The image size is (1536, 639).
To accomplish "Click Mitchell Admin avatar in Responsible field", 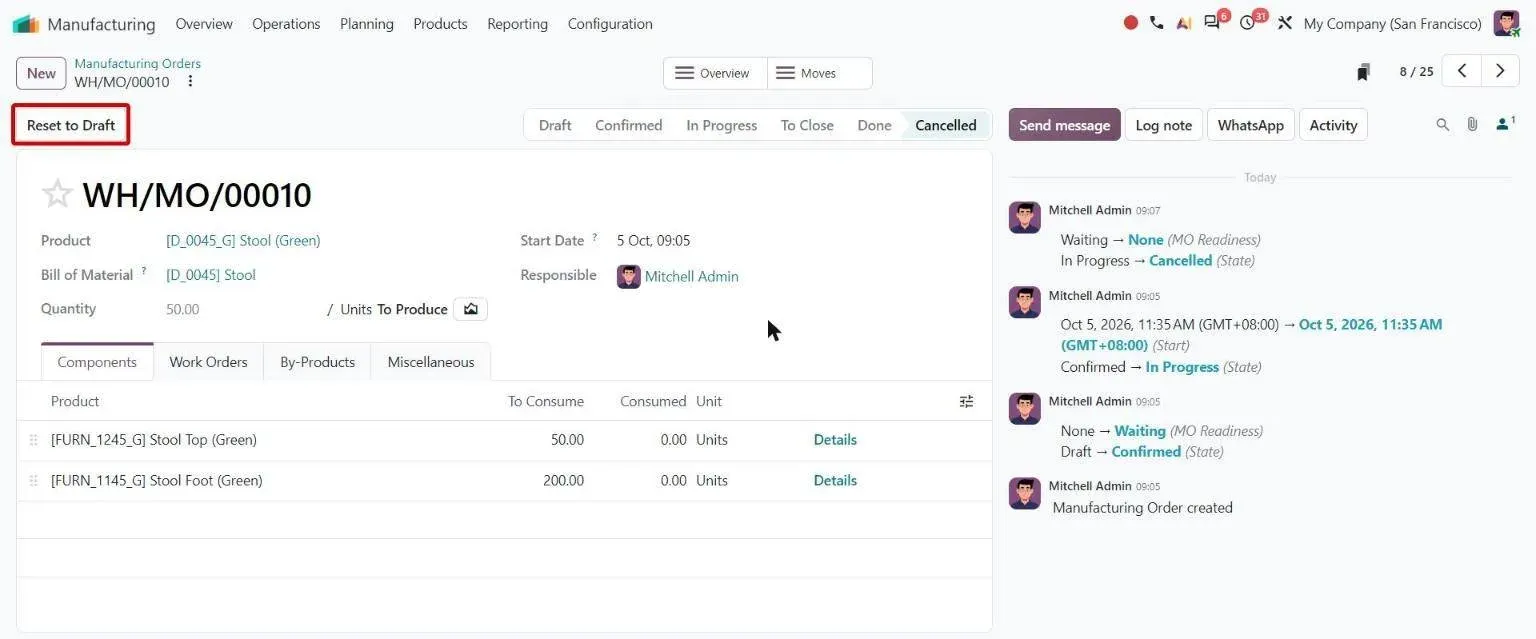I will tap(628, 277).
